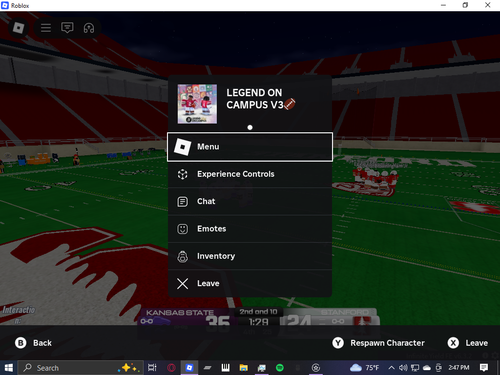Open the notification center icon
This screenshot has width=500, height=375.
click(x=484, y=368)
